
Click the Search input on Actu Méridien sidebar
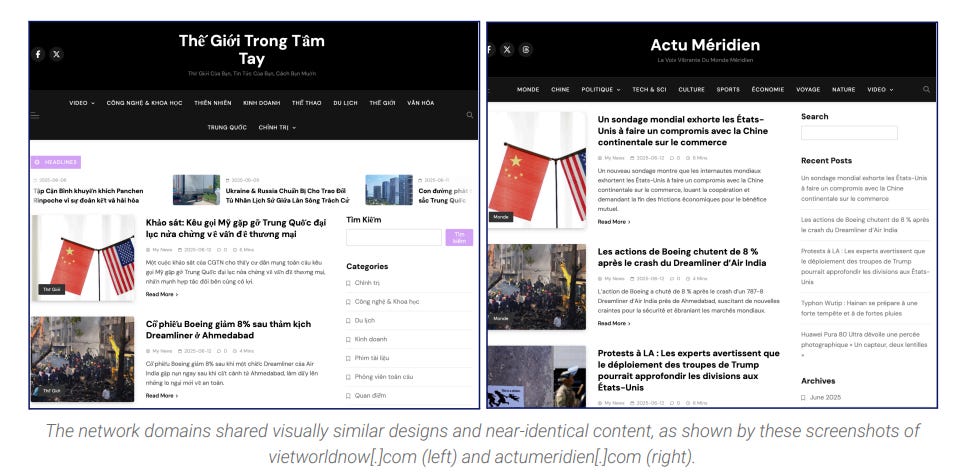click(849, 133)
